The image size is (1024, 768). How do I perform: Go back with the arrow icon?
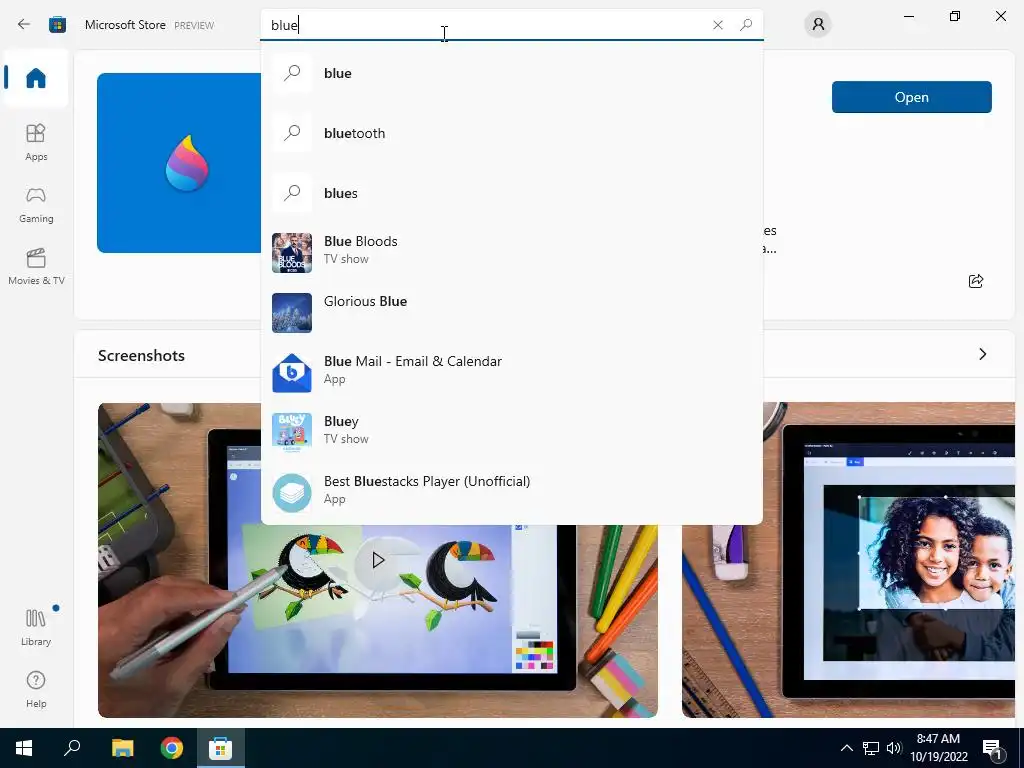click(24, 25)
